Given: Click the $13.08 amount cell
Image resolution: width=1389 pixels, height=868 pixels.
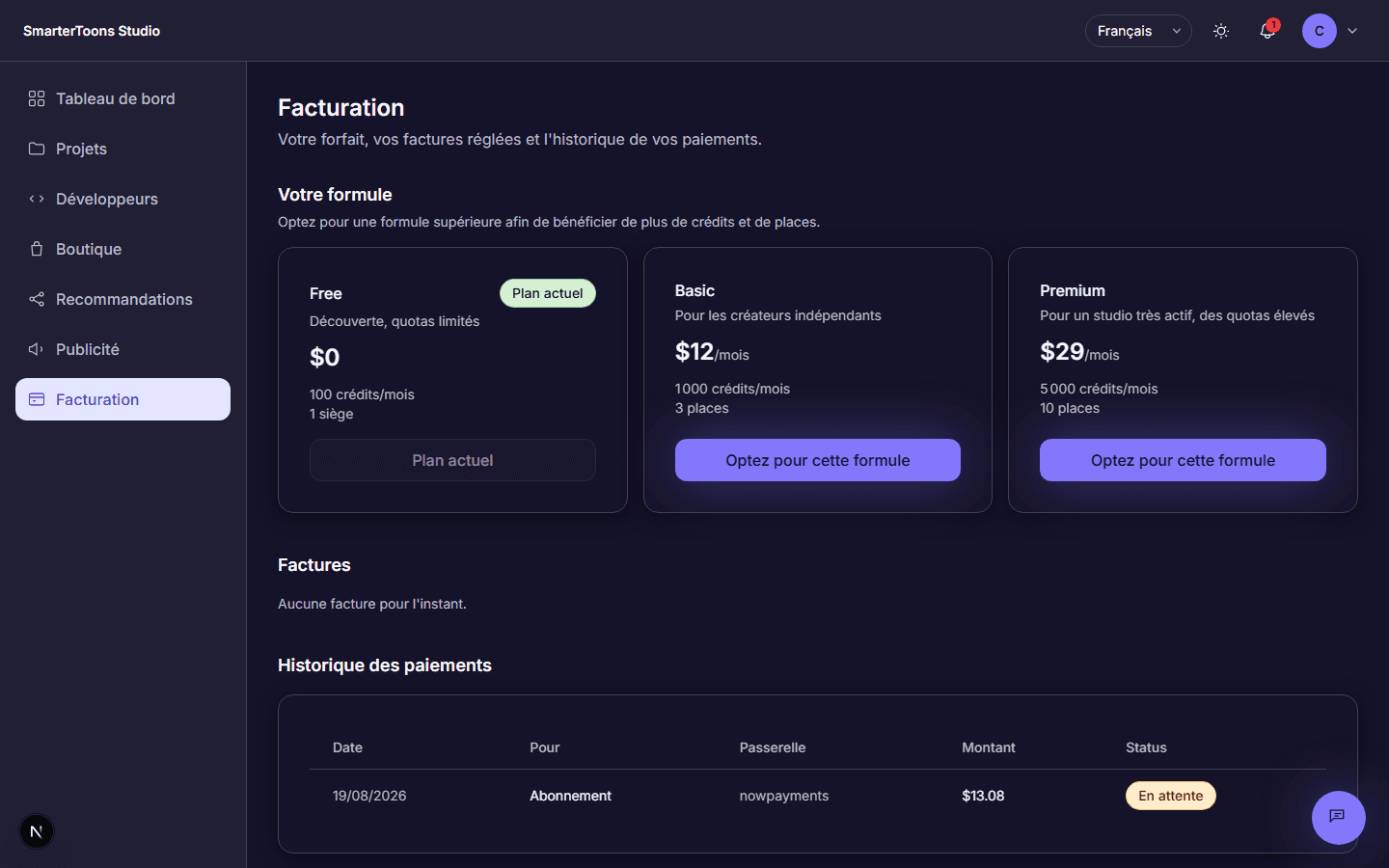Looking at the screenshot, I should click(x=983, y=796).
